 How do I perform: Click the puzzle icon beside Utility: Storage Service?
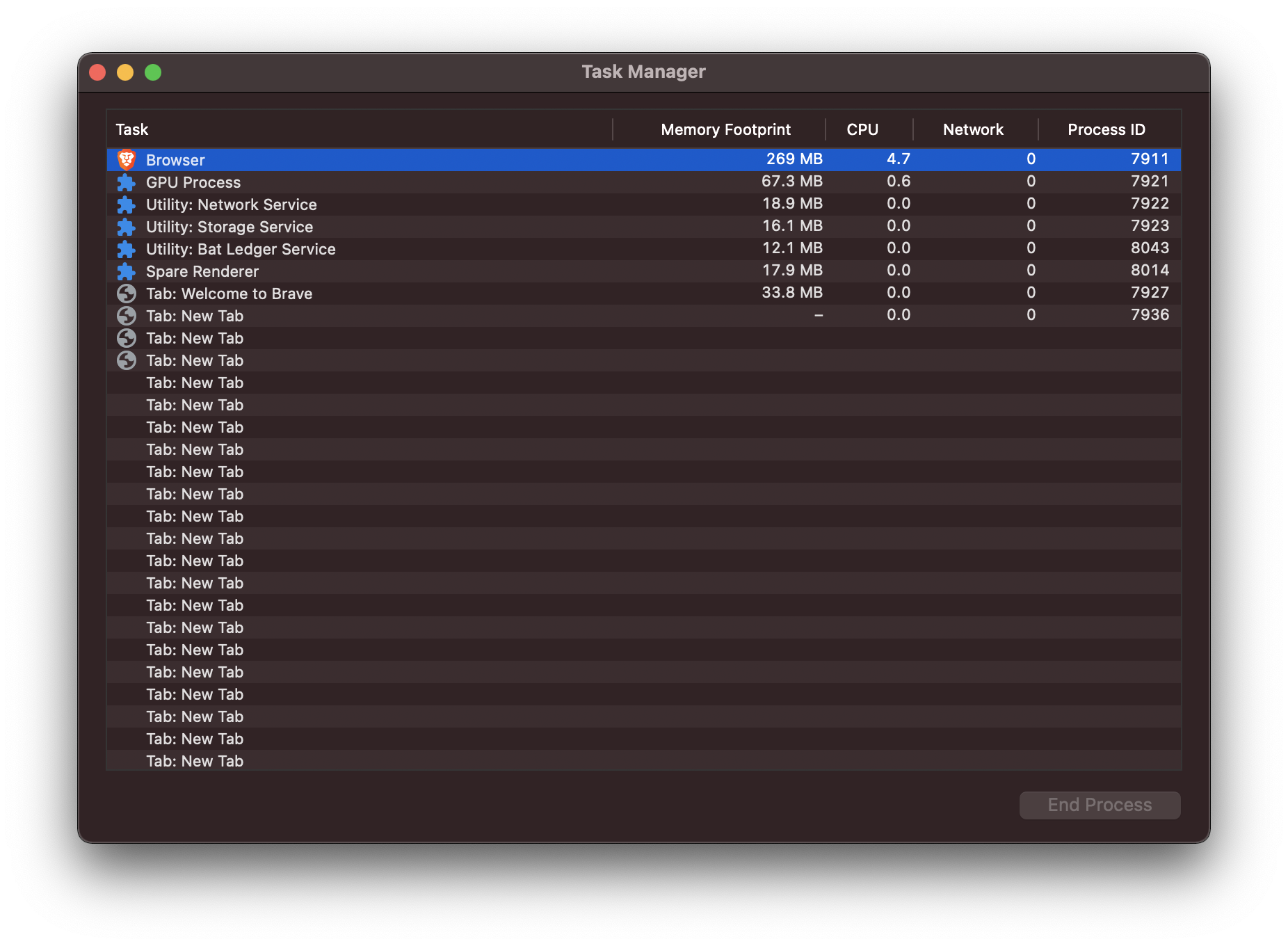(127, 227)
